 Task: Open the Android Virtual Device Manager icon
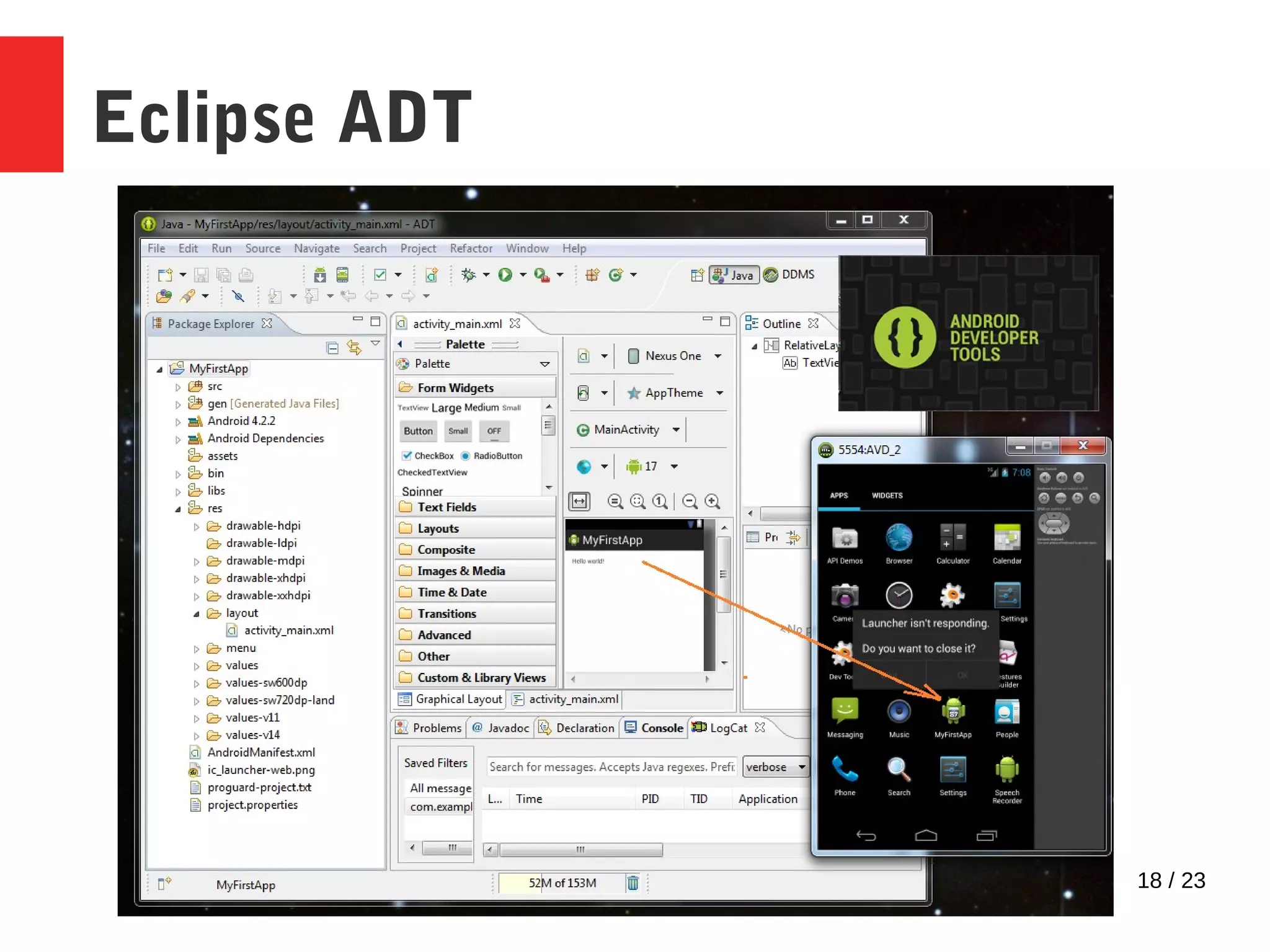[x=342, y=275]
